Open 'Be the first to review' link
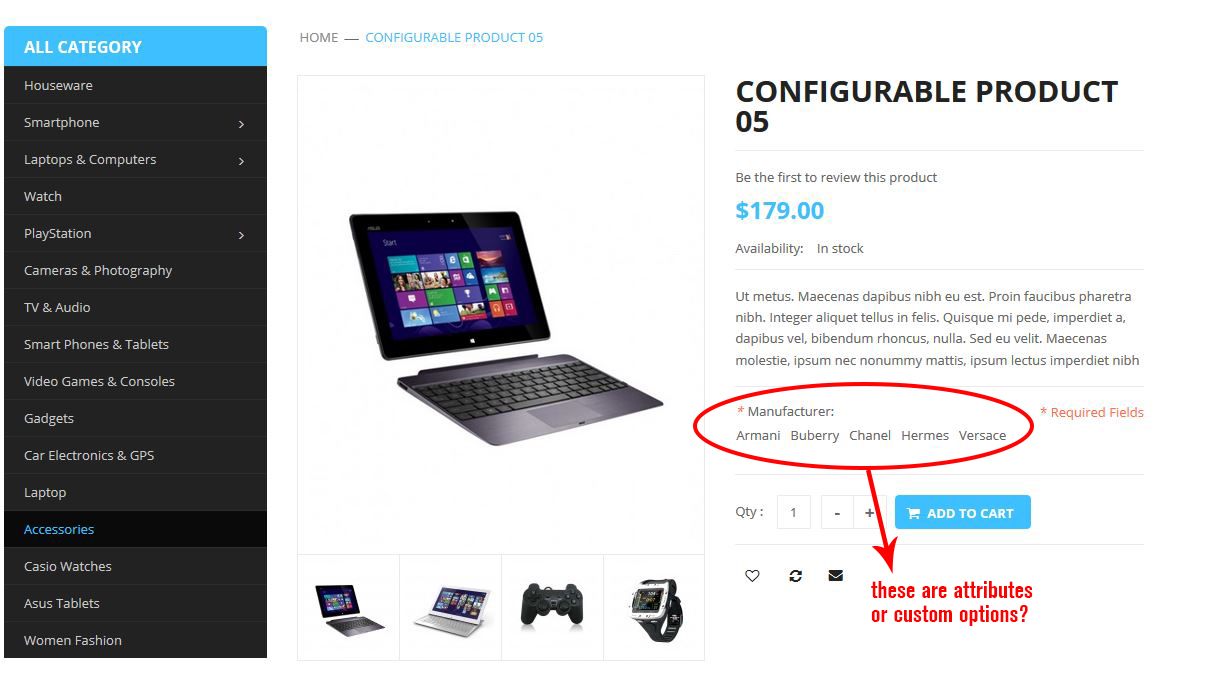Screen dimensions: 1209x683 pyautogui.click(x=836, y=178)
